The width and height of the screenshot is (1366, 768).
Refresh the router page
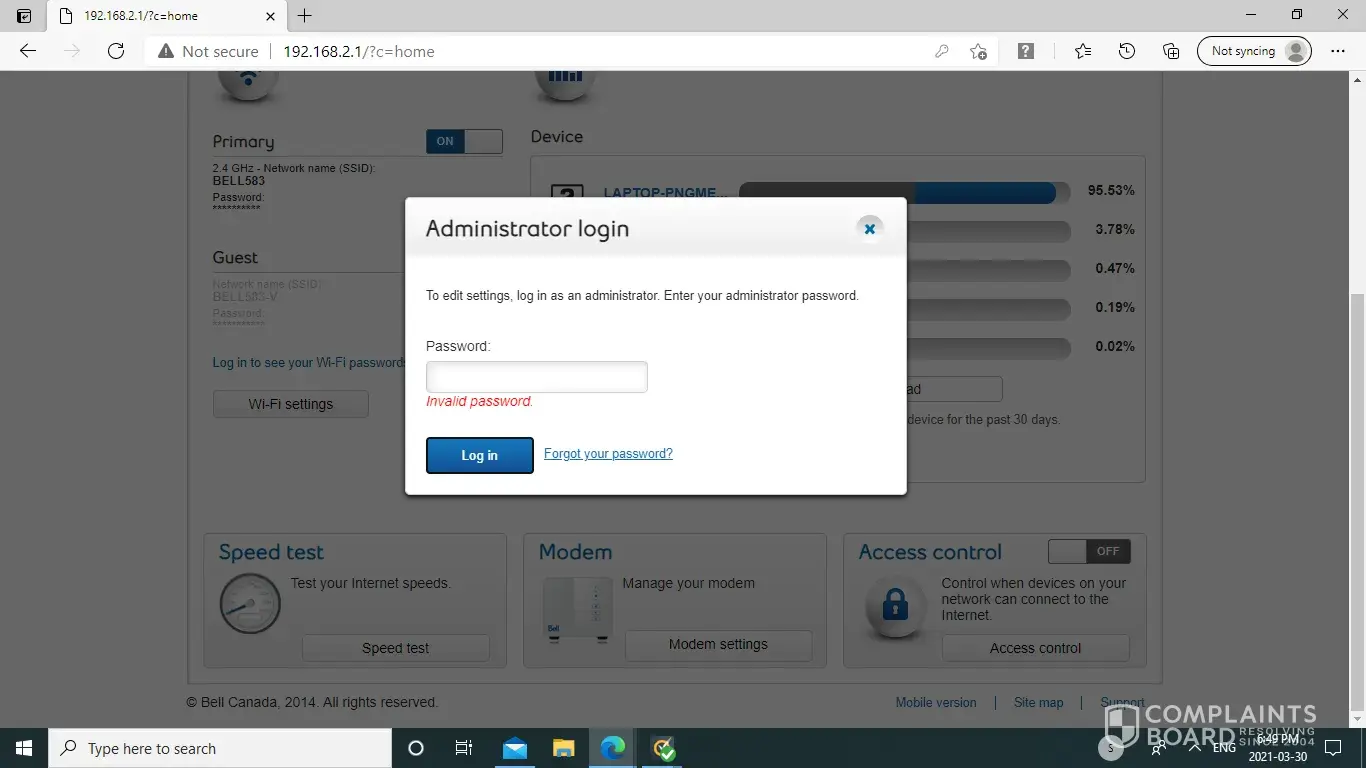[x=116, y=51]
